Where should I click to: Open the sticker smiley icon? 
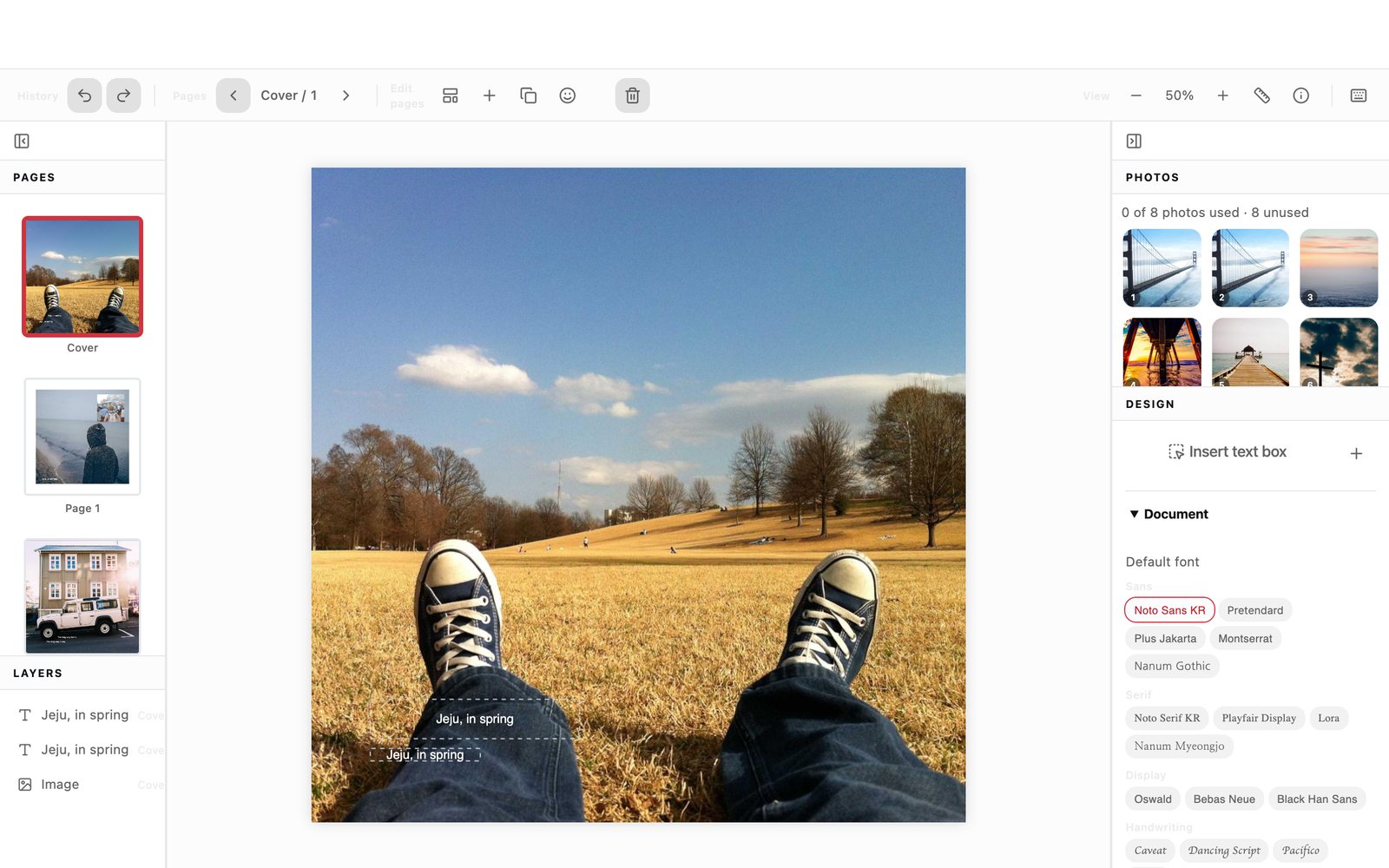[x=567, y=95]
